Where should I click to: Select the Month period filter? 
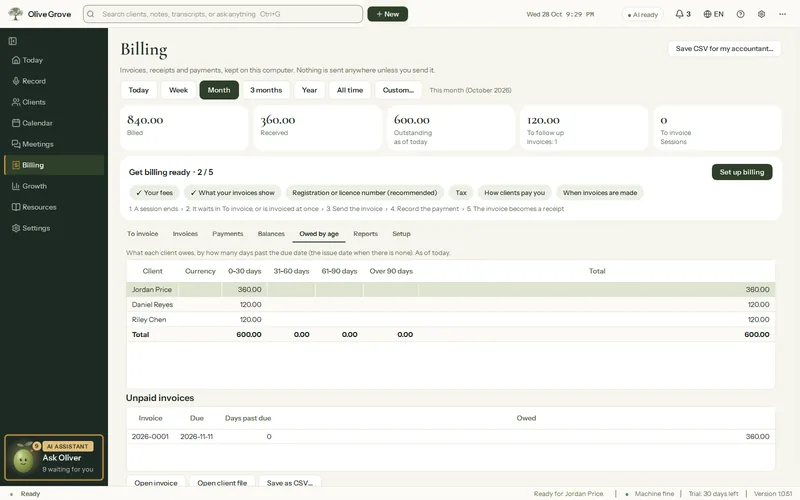(x=219, y=90)
